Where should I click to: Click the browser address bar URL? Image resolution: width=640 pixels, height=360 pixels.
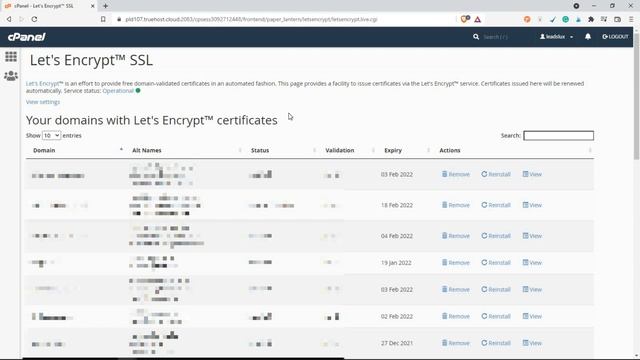coord(251,19)
